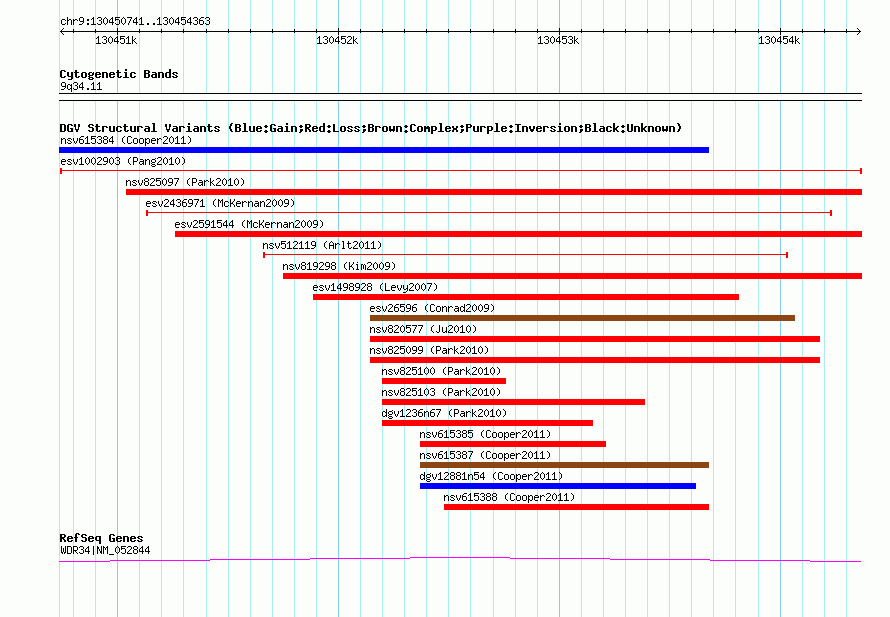Select the brown nsv615387 complex bar
The height and width of the screenshot is (617, 890).
(x=564, y=465)
